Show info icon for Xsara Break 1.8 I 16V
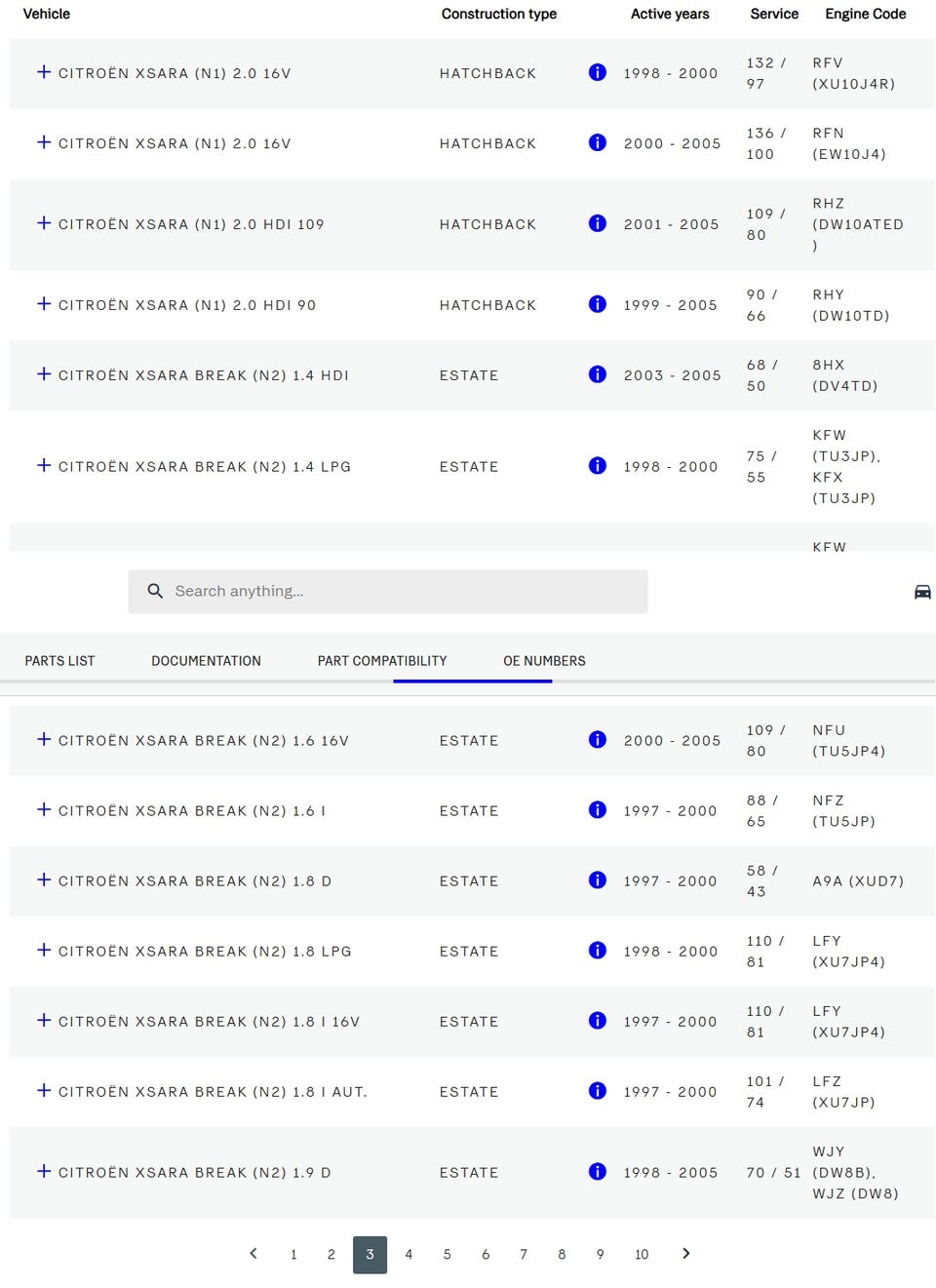The width and height of the screenshot is (936, 1288). coord(598,1021)
